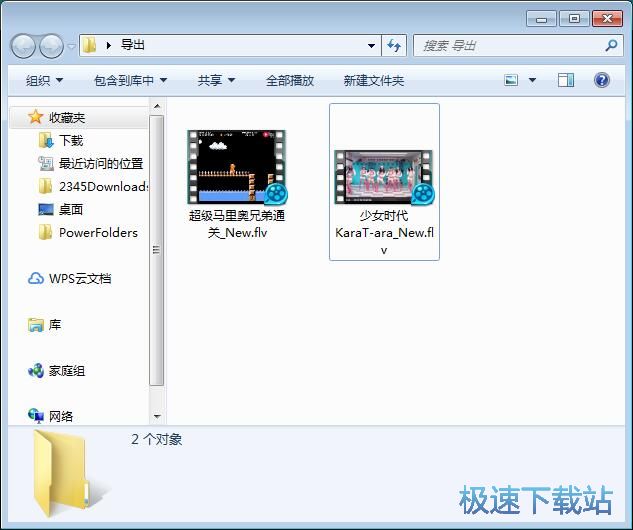Focus the 搜索 导出 search box

[519, 46]
